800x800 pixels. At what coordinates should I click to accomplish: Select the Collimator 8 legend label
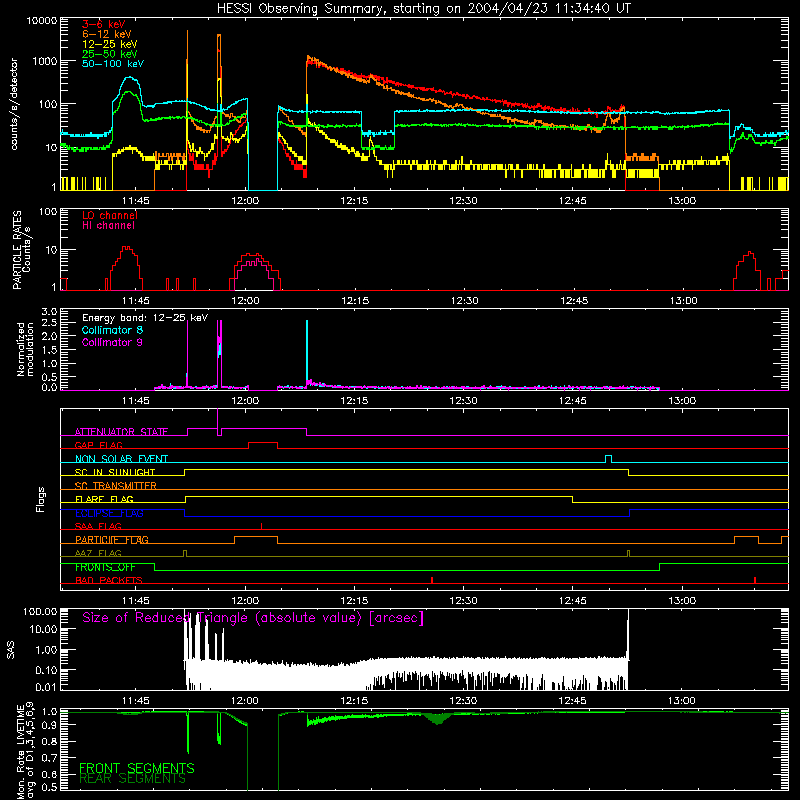112,330
